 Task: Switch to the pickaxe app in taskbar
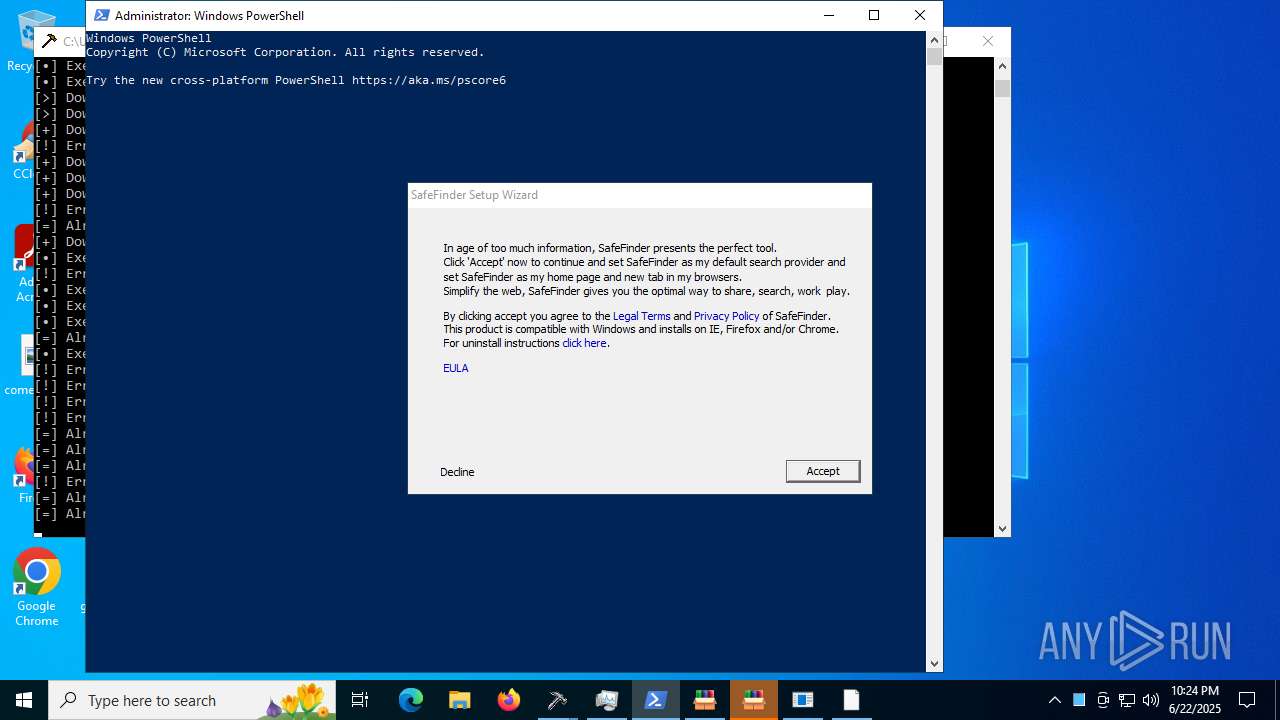point(557,700)
